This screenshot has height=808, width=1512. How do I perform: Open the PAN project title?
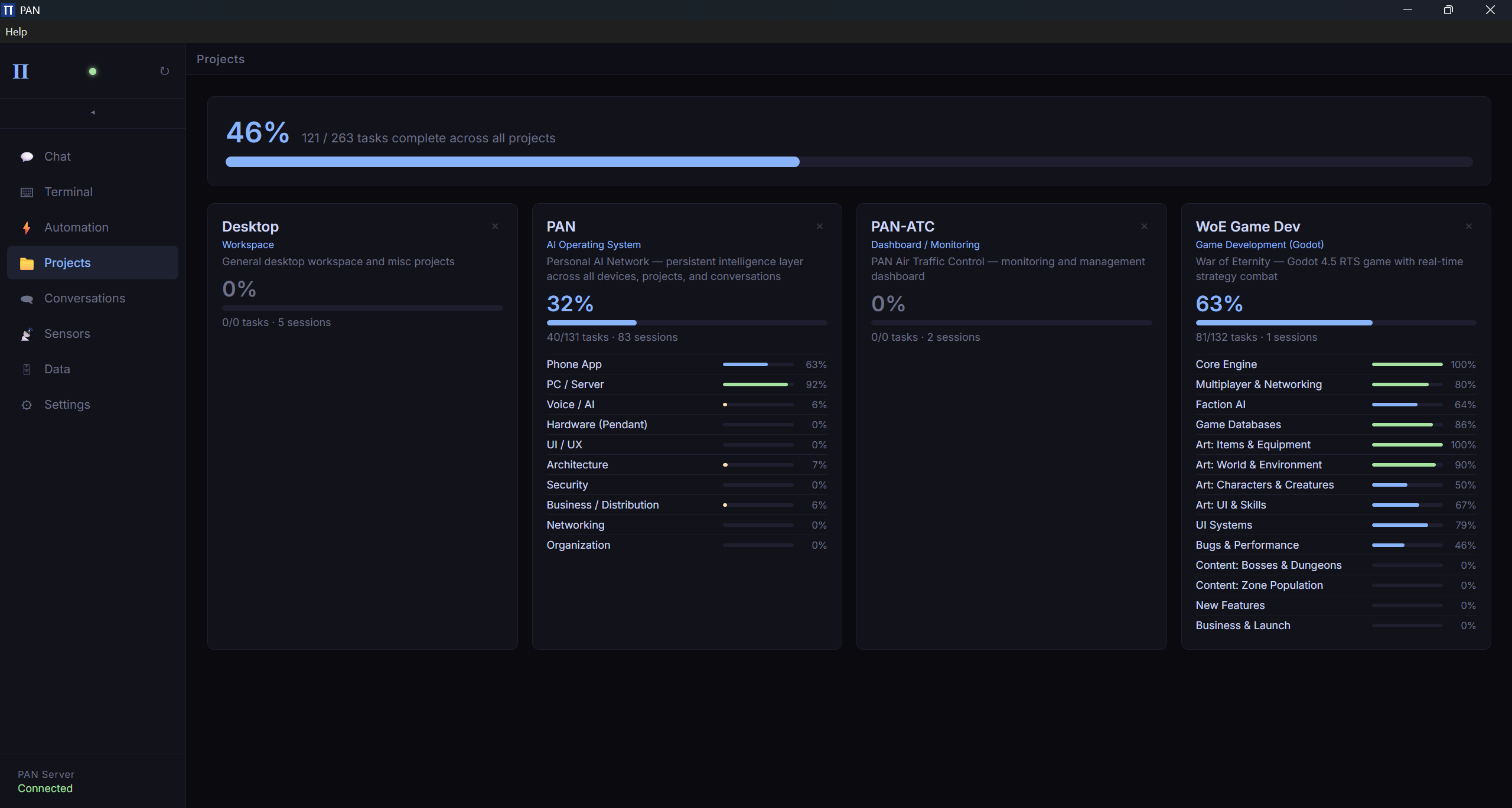[561, 226]
